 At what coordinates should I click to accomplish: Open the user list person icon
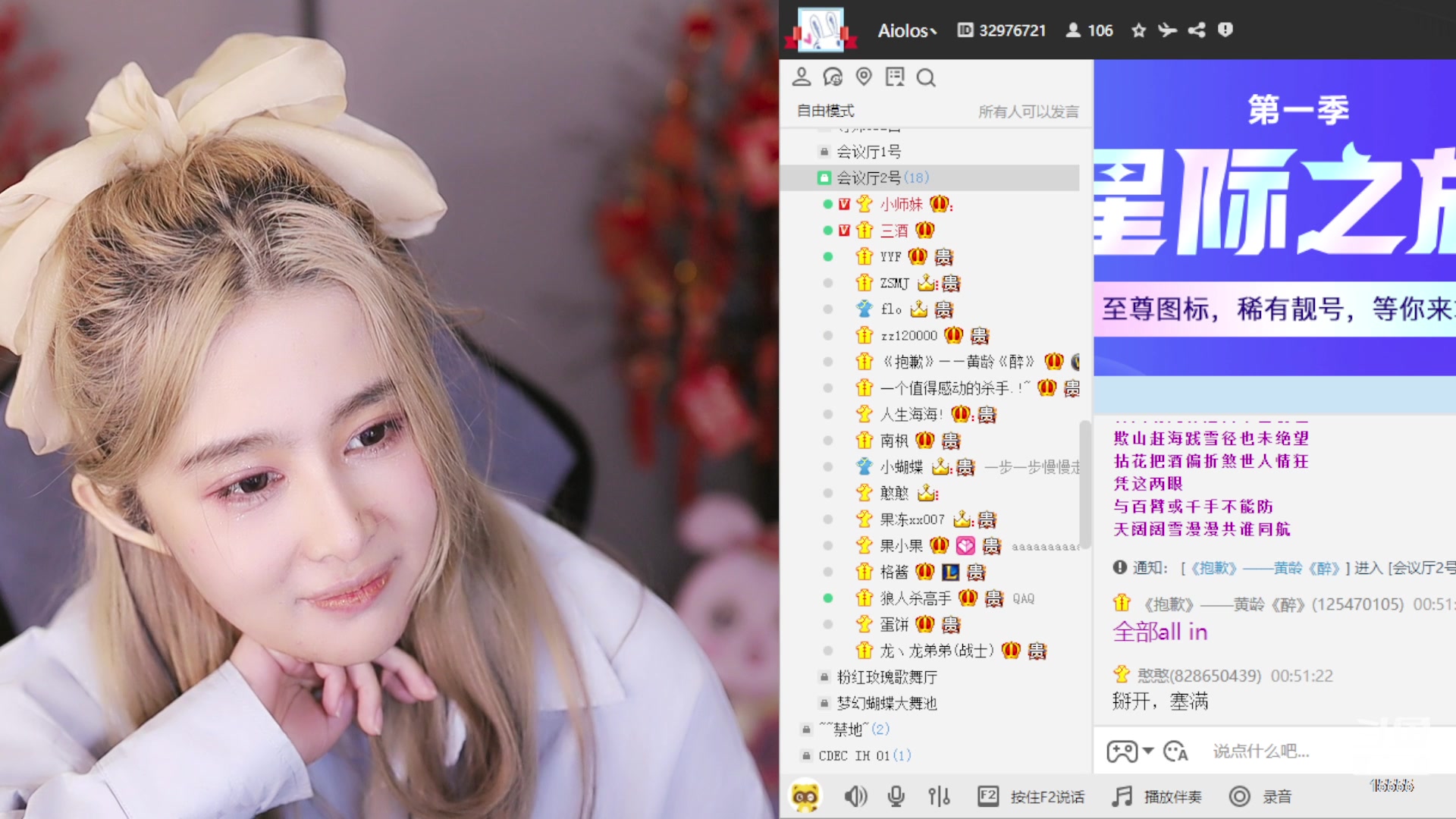click(x=802, y=77)
